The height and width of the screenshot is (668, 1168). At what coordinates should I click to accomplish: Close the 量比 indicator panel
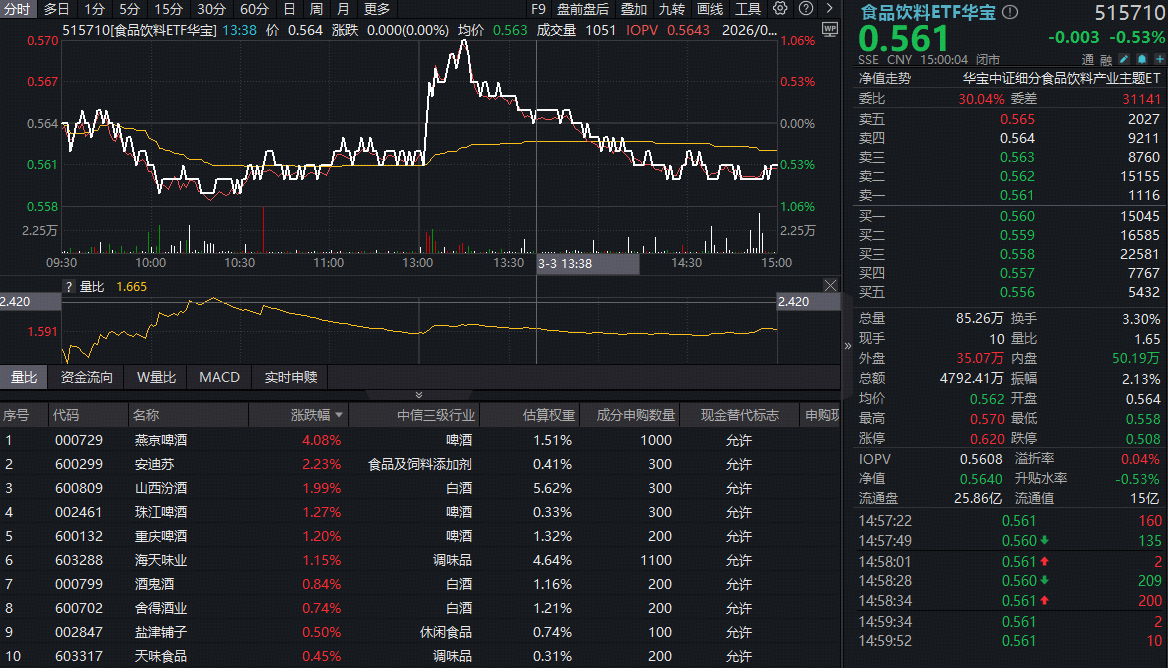pos(830,286)
